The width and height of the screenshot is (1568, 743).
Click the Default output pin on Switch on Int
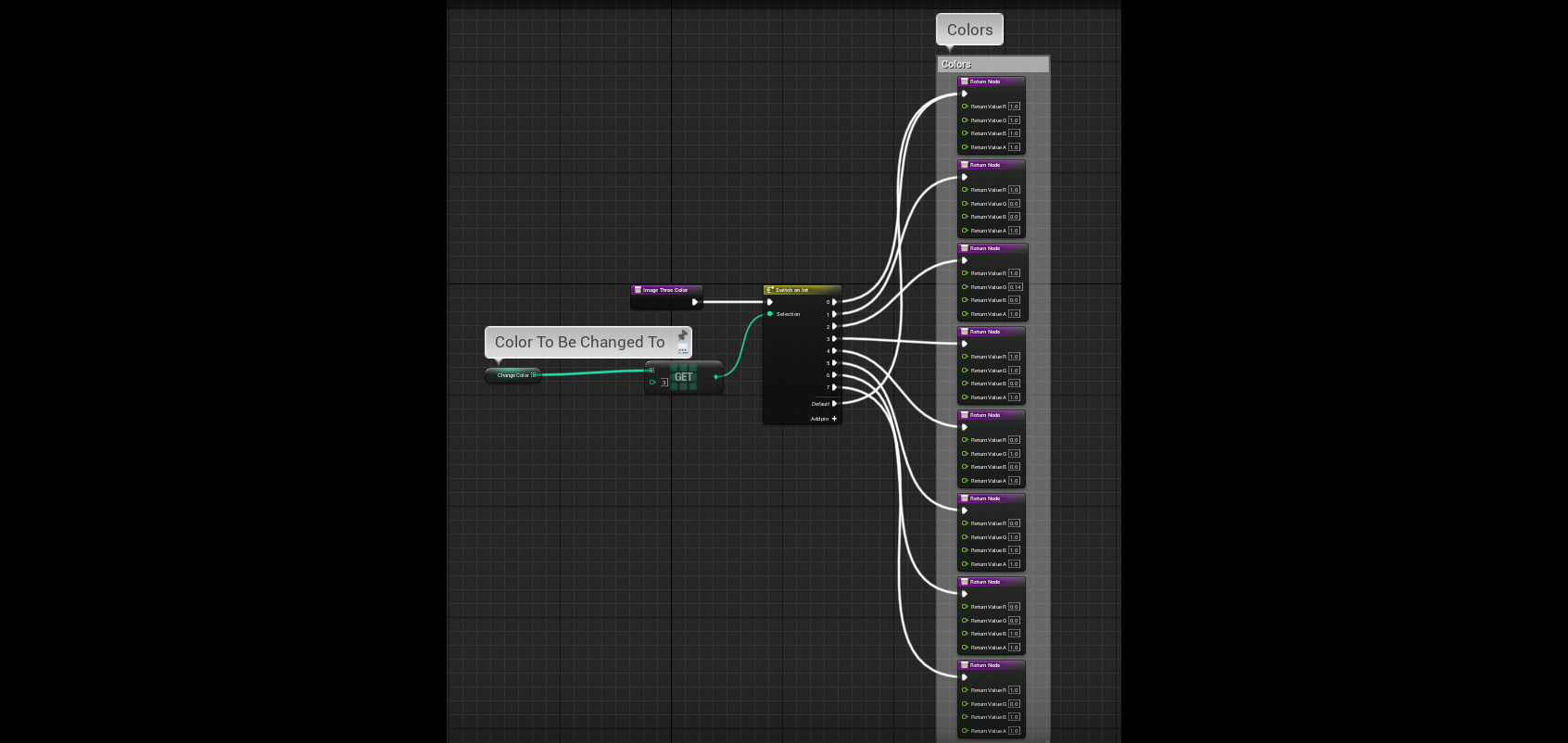834,404
